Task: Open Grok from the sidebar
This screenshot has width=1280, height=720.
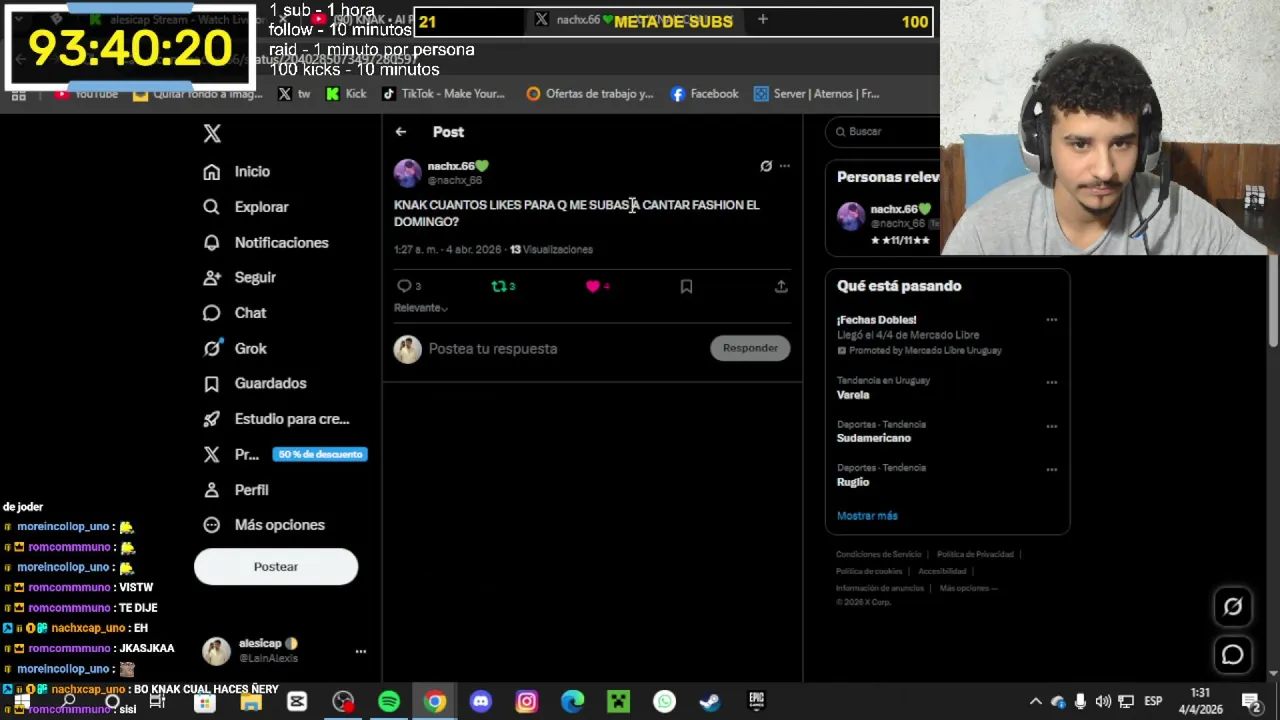Action: tap(234, 348)
